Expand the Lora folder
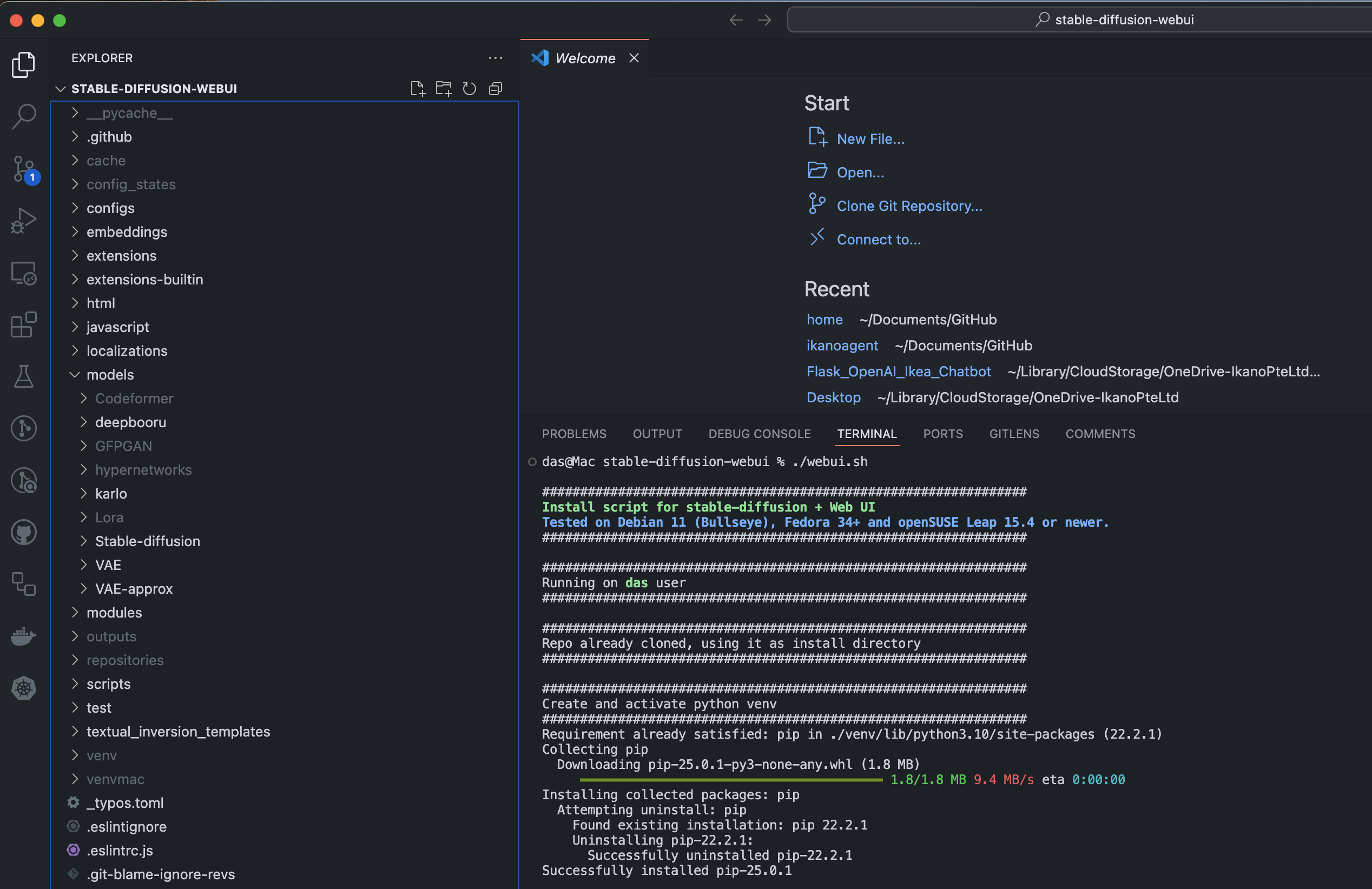This screenshot has height=889, width=1372. click(x=109, y=518)
